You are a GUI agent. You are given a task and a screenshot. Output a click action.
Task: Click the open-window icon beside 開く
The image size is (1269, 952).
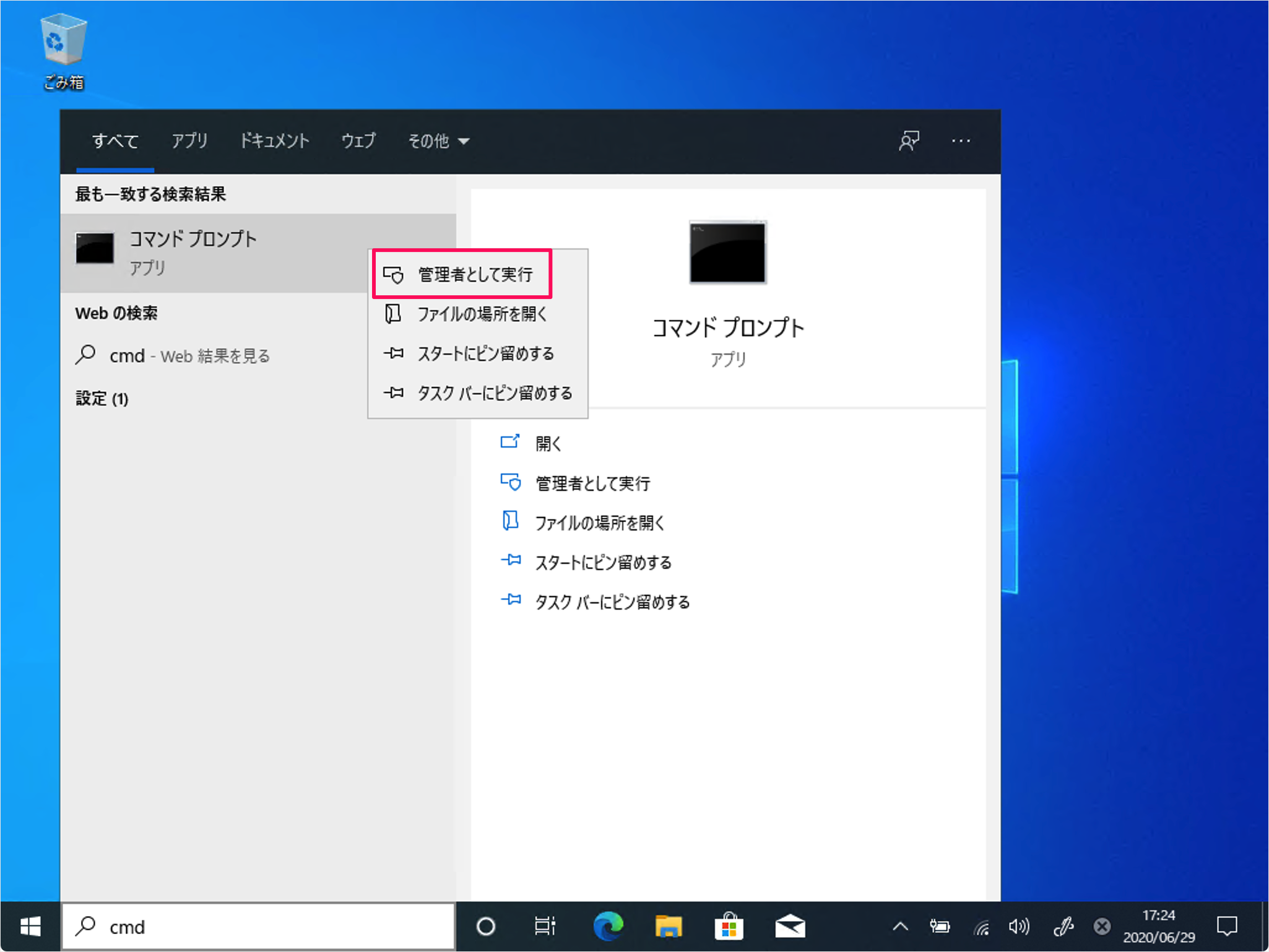click(510, 442)
